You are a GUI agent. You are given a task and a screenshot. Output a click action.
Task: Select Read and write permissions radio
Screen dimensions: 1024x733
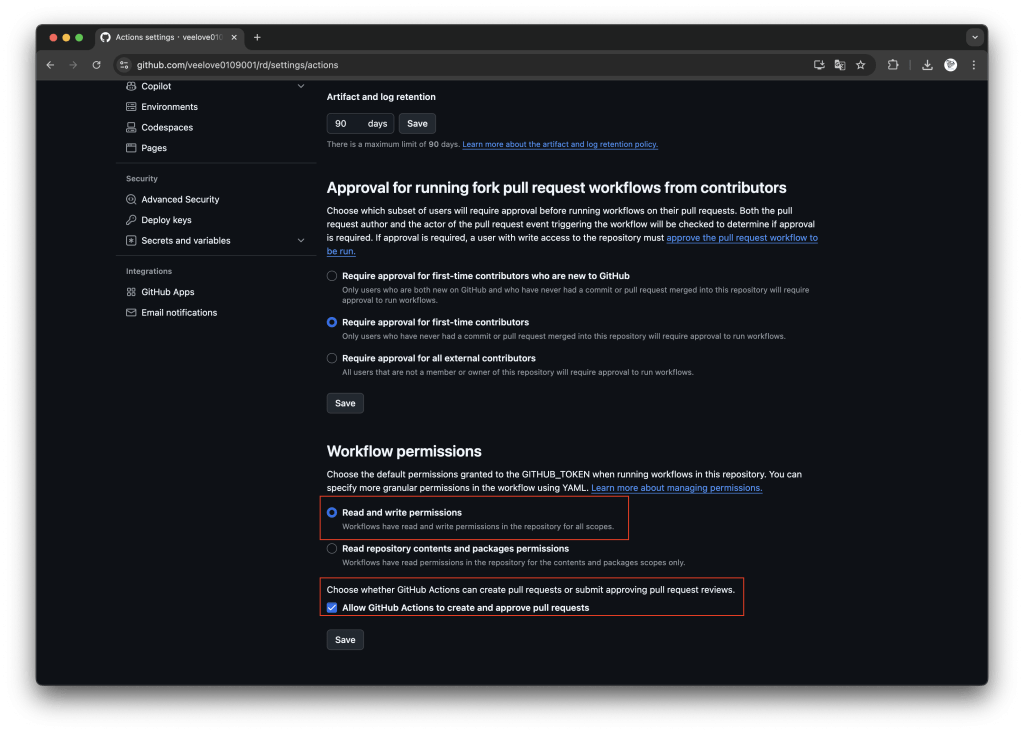click(332, 512)
